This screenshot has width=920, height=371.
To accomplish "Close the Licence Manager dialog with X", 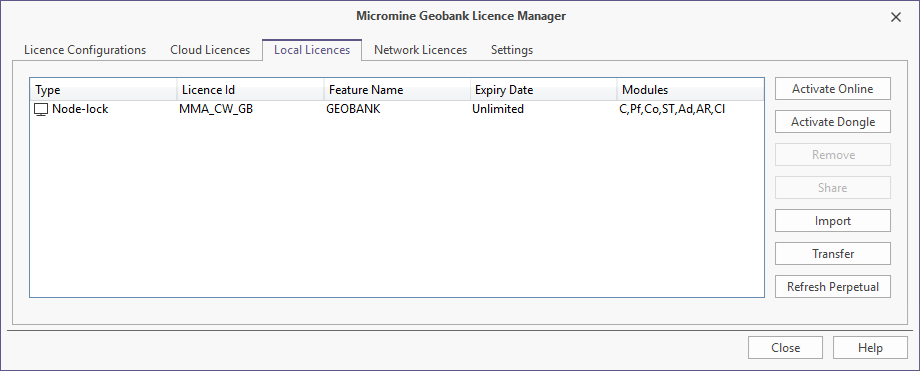I will (x=895, y=17).
